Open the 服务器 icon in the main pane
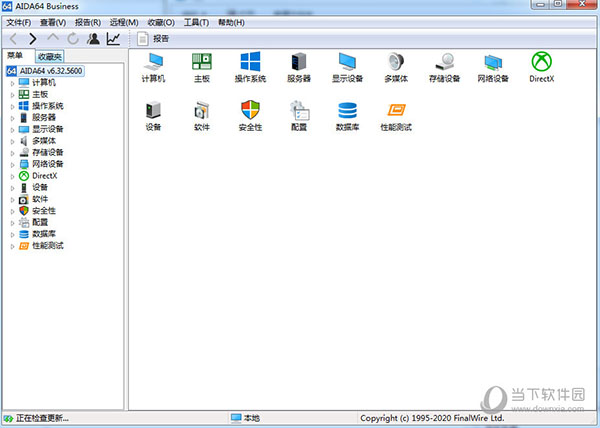Screen dimensions: 600x428 299,68
